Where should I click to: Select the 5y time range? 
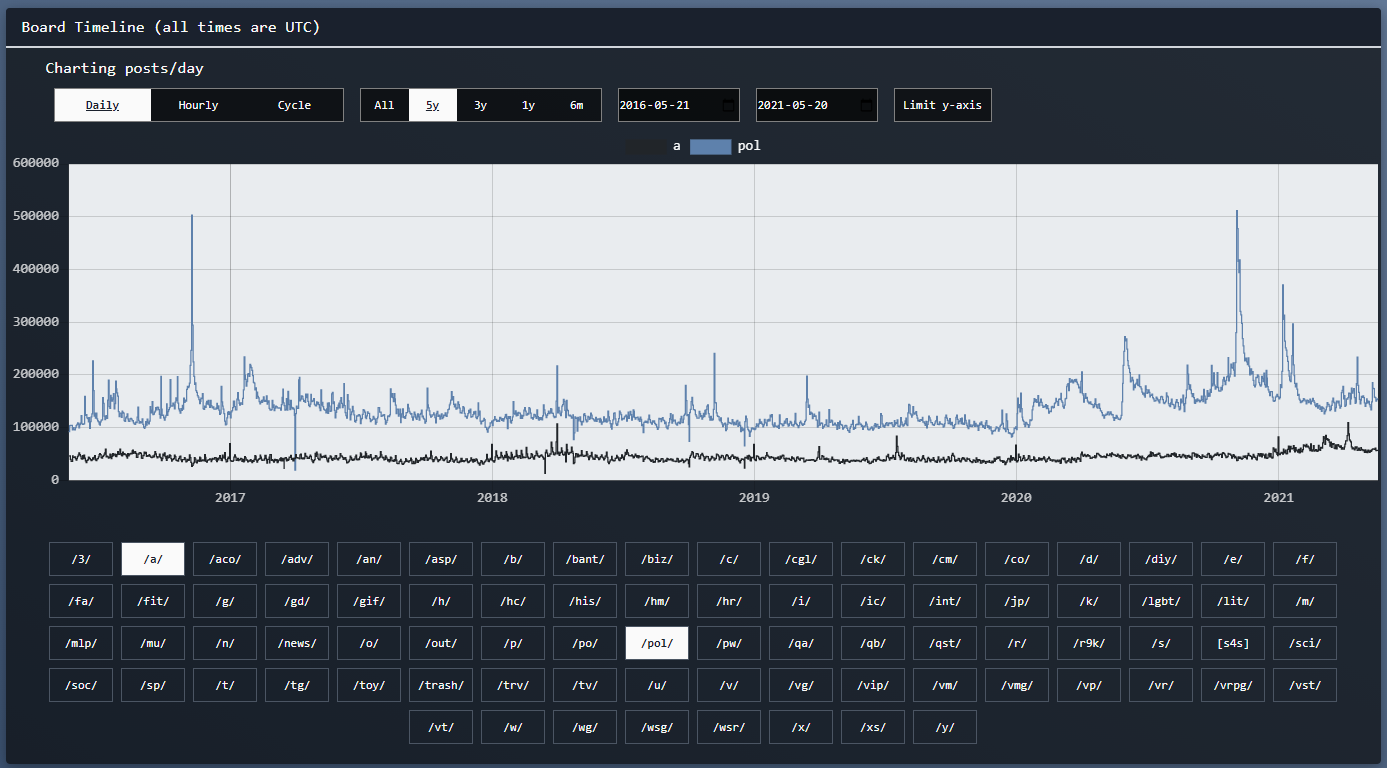[x=432, y=105]
